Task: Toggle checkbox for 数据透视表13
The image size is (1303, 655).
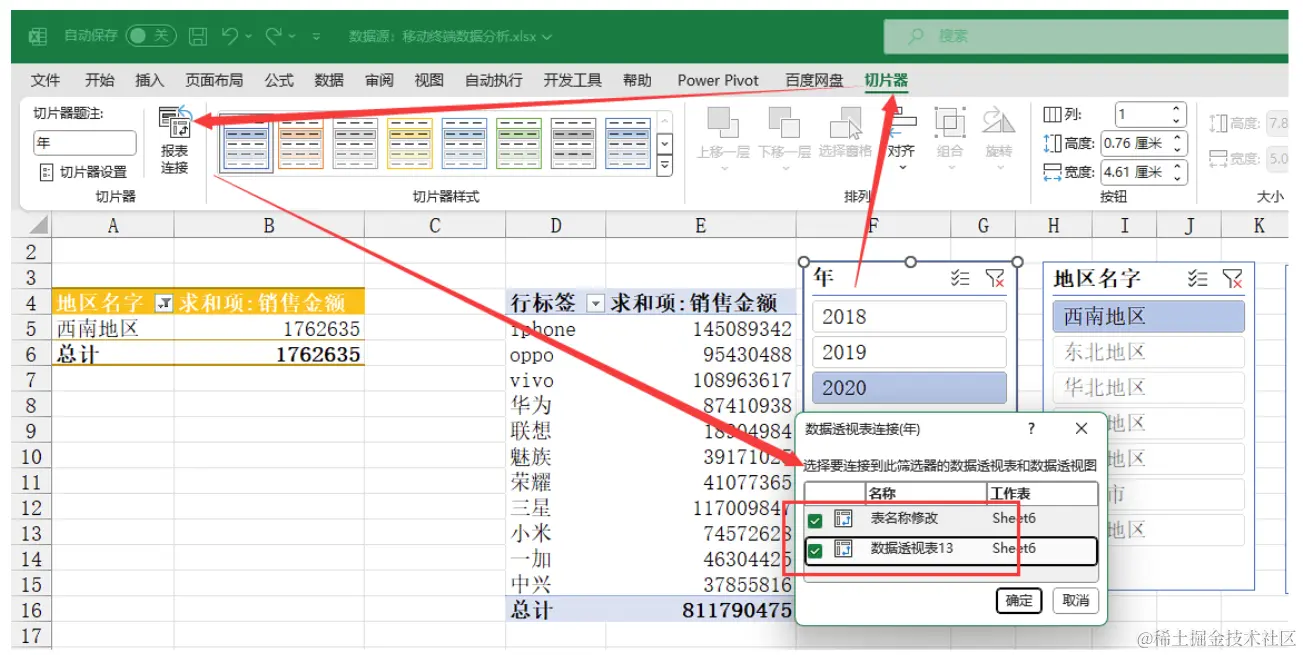Action: (815, 549)
